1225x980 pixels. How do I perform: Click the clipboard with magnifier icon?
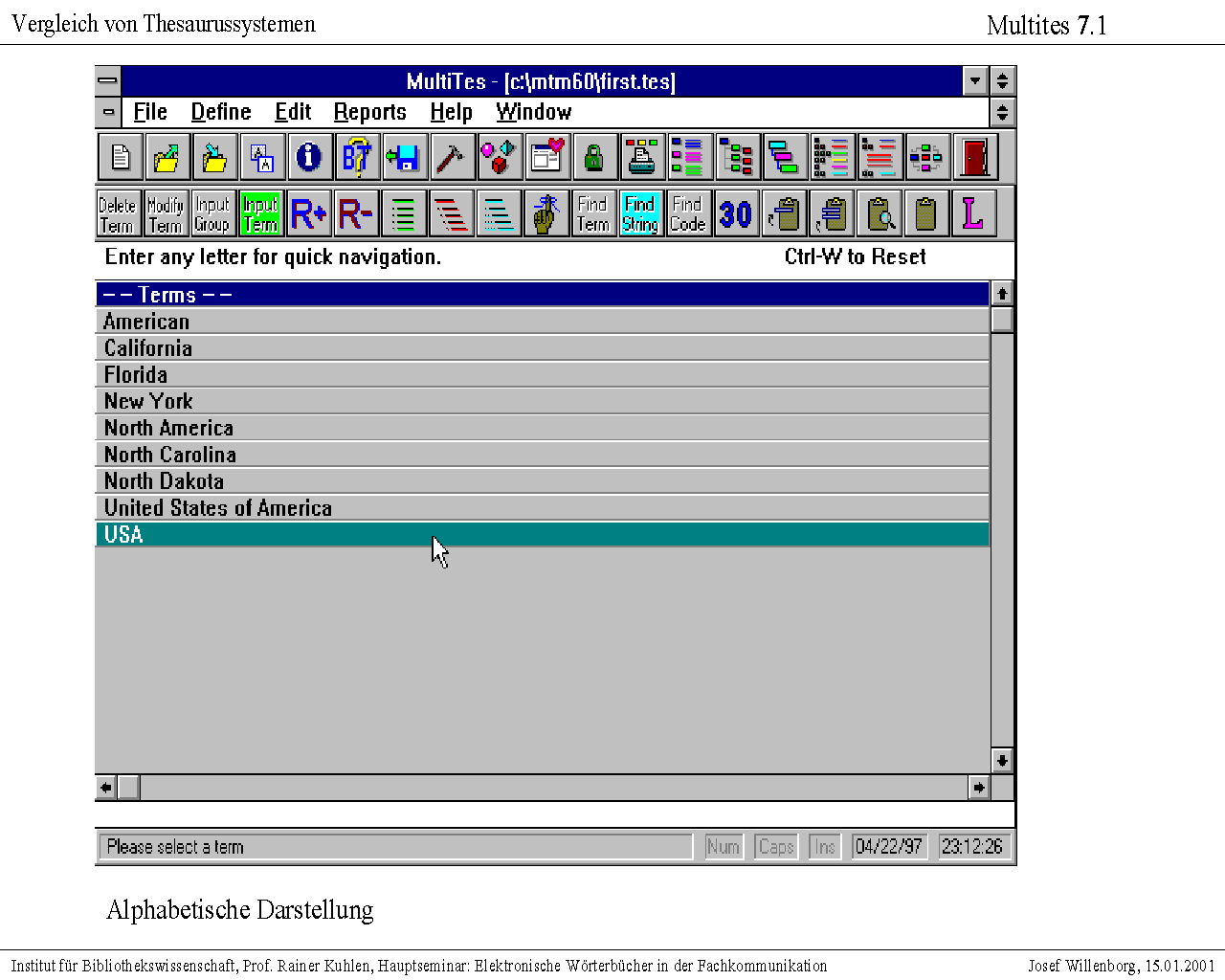[x=879, y=213]
